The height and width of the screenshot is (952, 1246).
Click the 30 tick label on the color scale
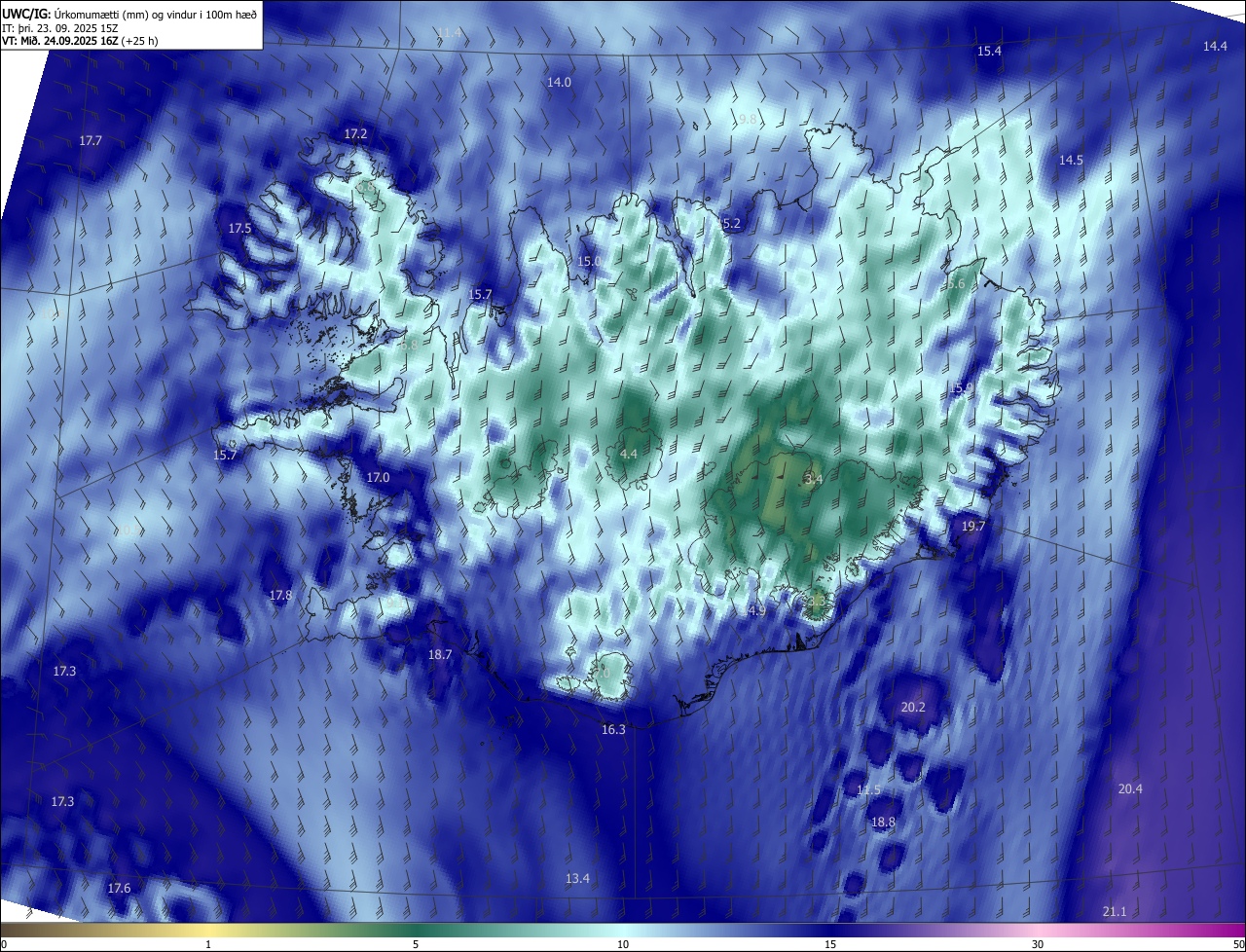coord(1038,945)
